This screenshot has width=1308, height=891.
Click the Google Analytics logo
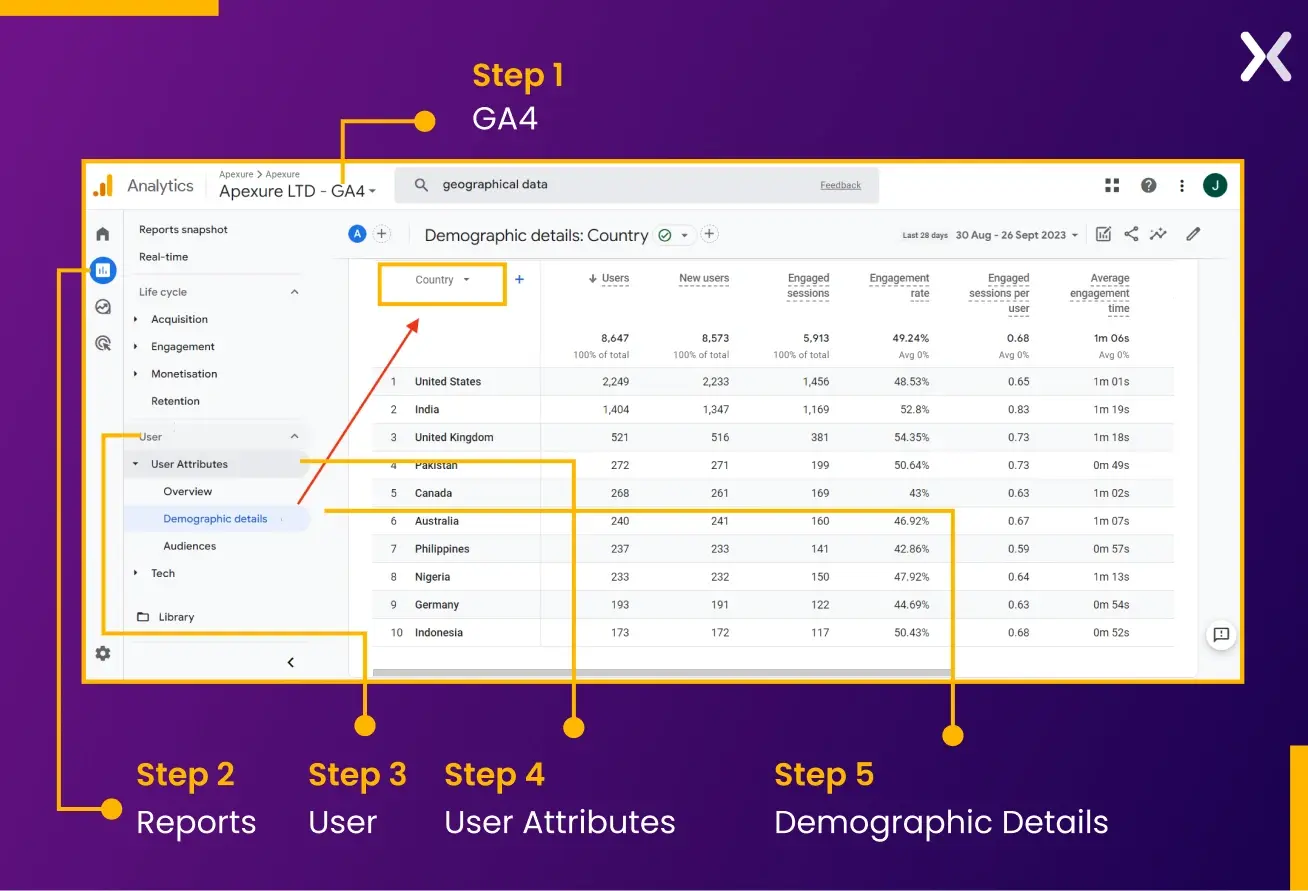(104, 185)
